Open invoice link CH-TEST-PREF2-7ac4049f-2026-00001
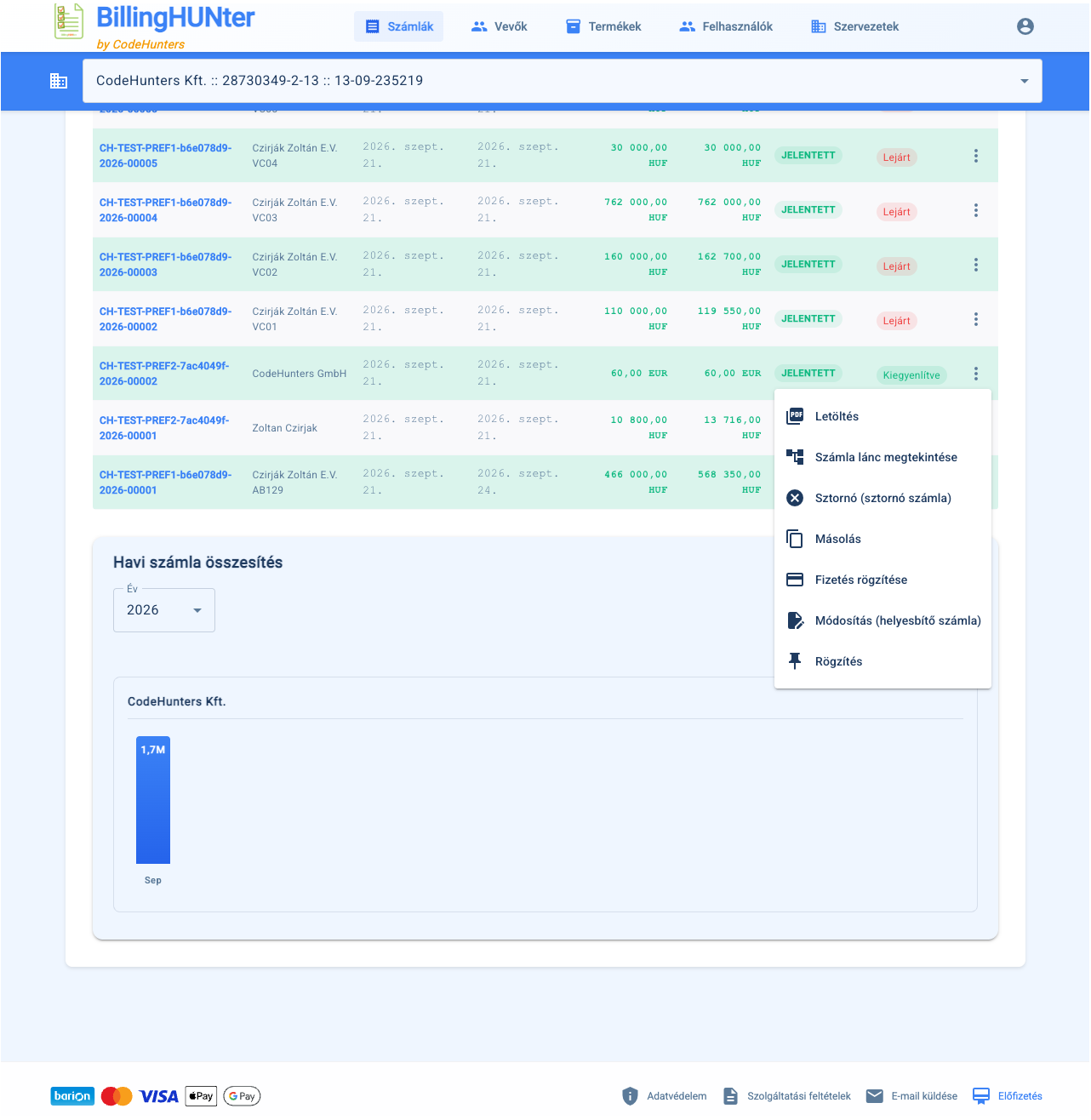The width and height of the screenshot is (1091, 1120). point(164,428)
